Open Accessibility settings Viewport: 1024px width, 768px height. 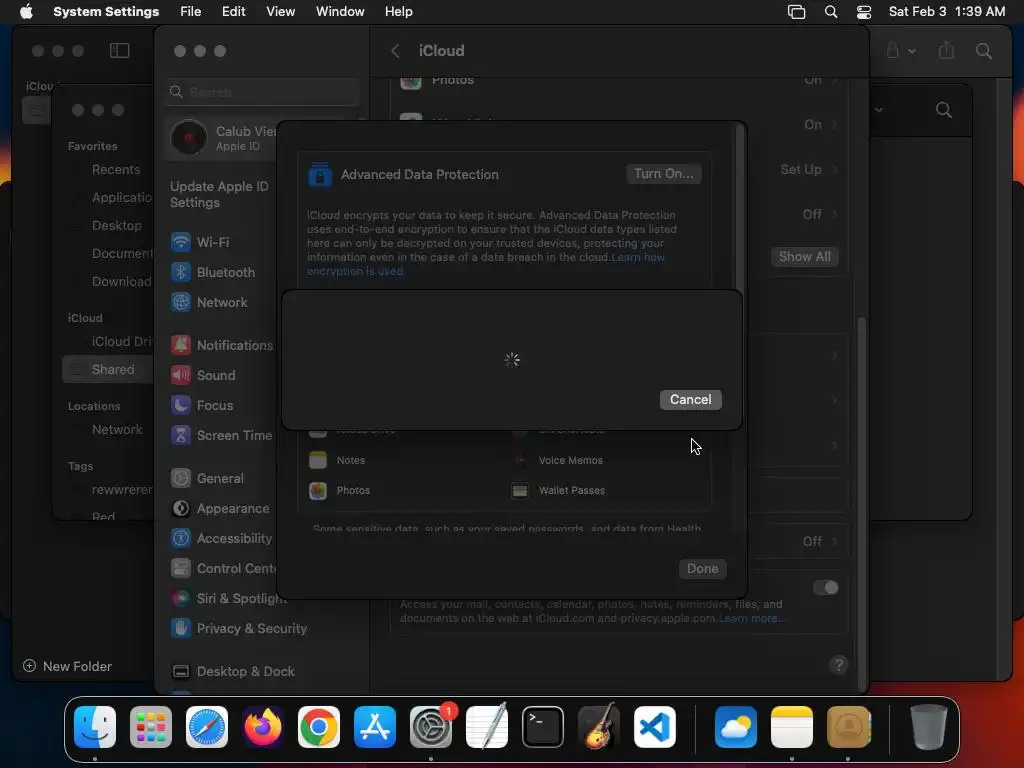(222, 539)
